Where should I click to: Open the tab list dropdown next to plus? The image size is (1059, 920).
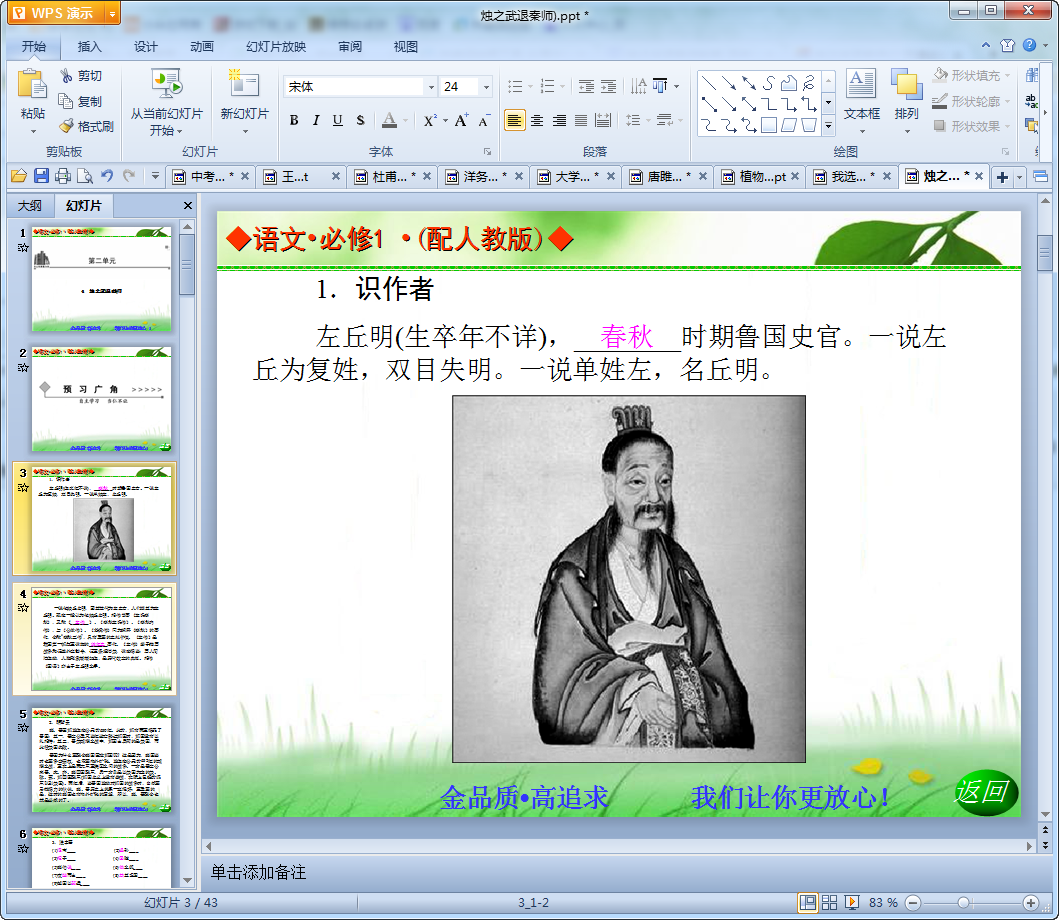click(1019, 177)
